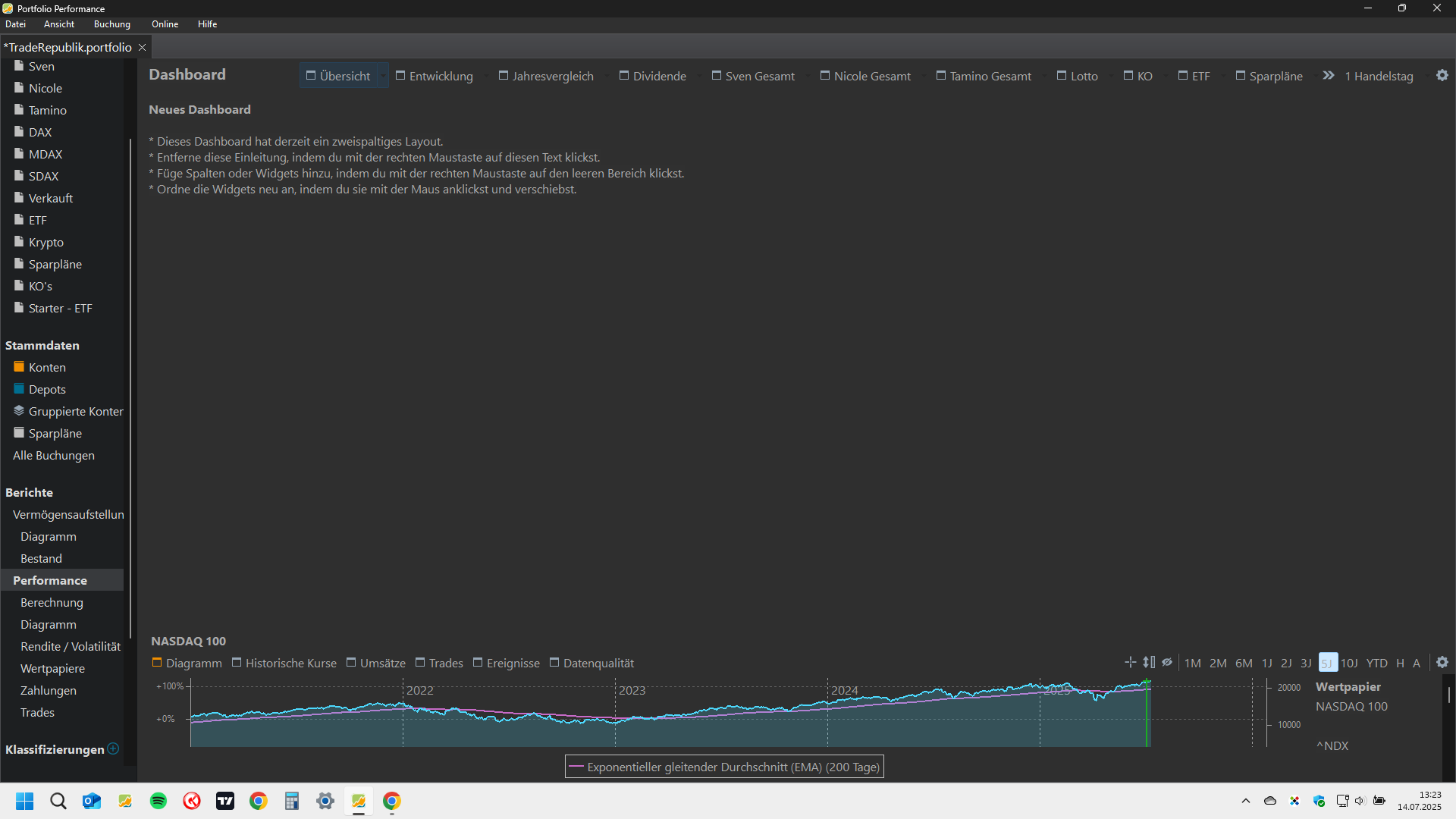The image size is (1456, 819).
Task: Set chart range to 1J
Action: pyautogui.click(x=1266, y=663)
